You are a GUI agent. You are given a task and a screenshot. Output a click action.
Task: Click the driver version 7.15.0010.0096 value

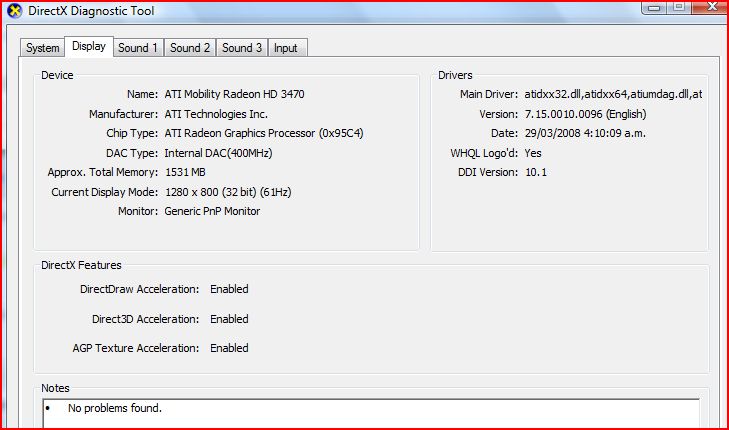(x=585, y=114)
